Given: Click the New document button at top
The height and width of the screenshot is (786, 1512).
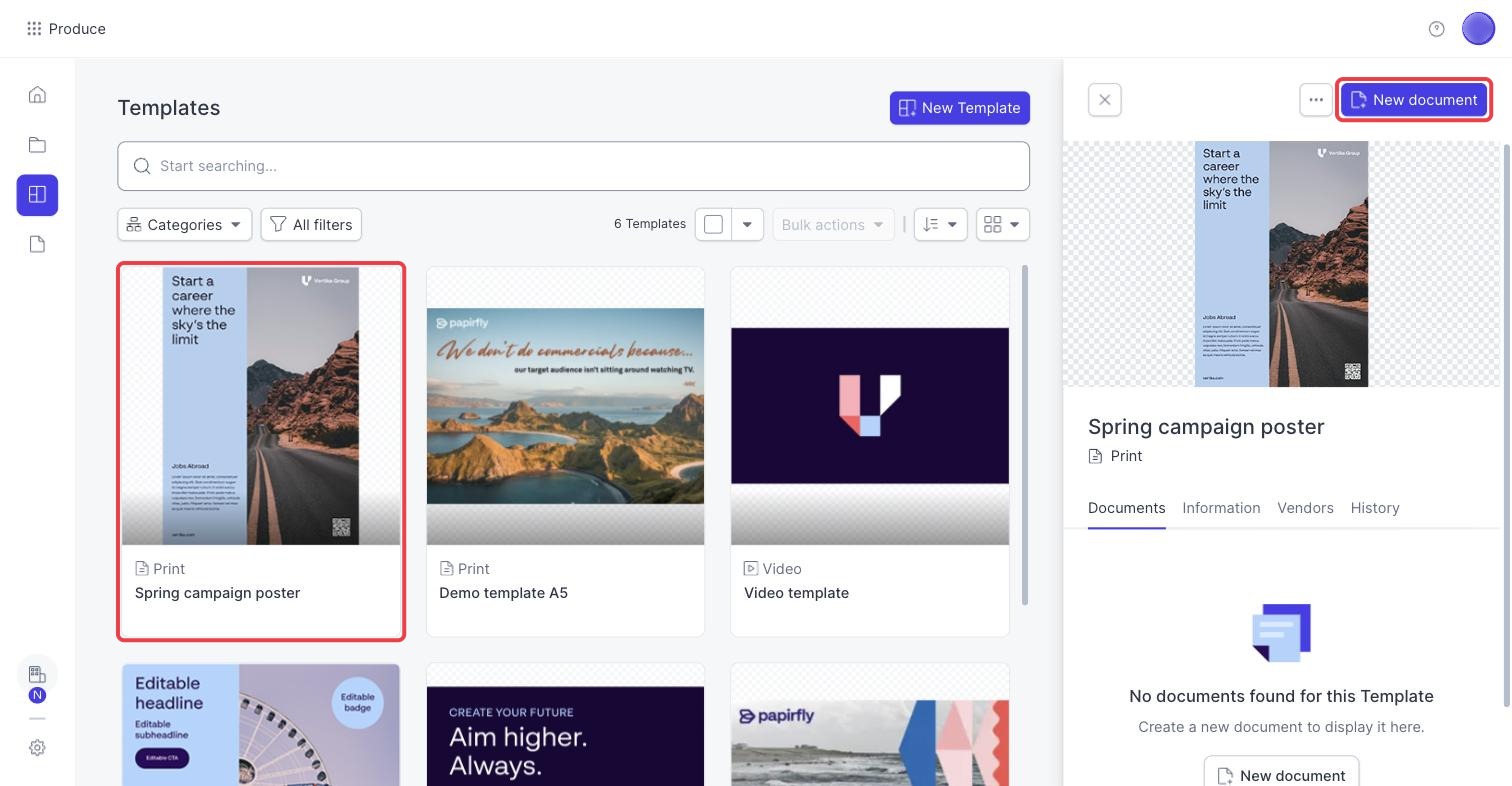Looking at the screenshot, I should pyautogui.click(x=1414, y=100).
